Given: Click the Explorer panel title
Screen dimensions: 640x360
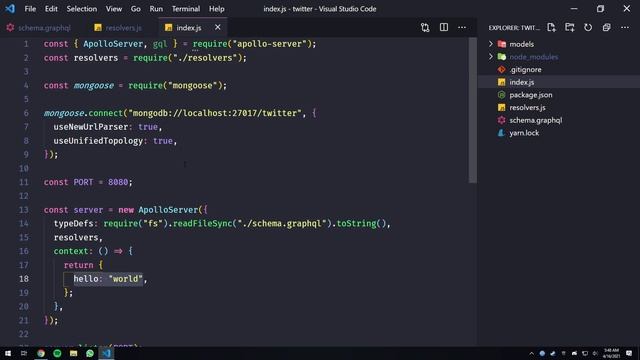Looking at the screenshot, I should click(514, 28).
